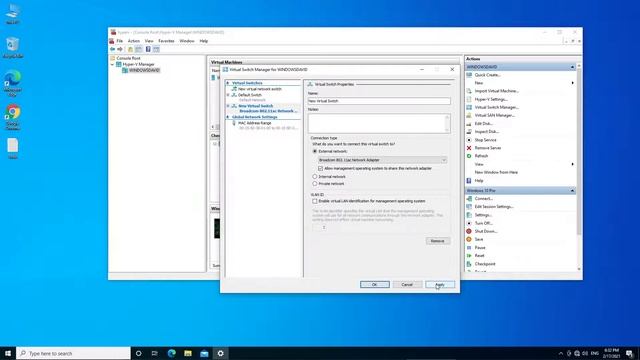Select MAC Address Range in tree

(255, 123)
